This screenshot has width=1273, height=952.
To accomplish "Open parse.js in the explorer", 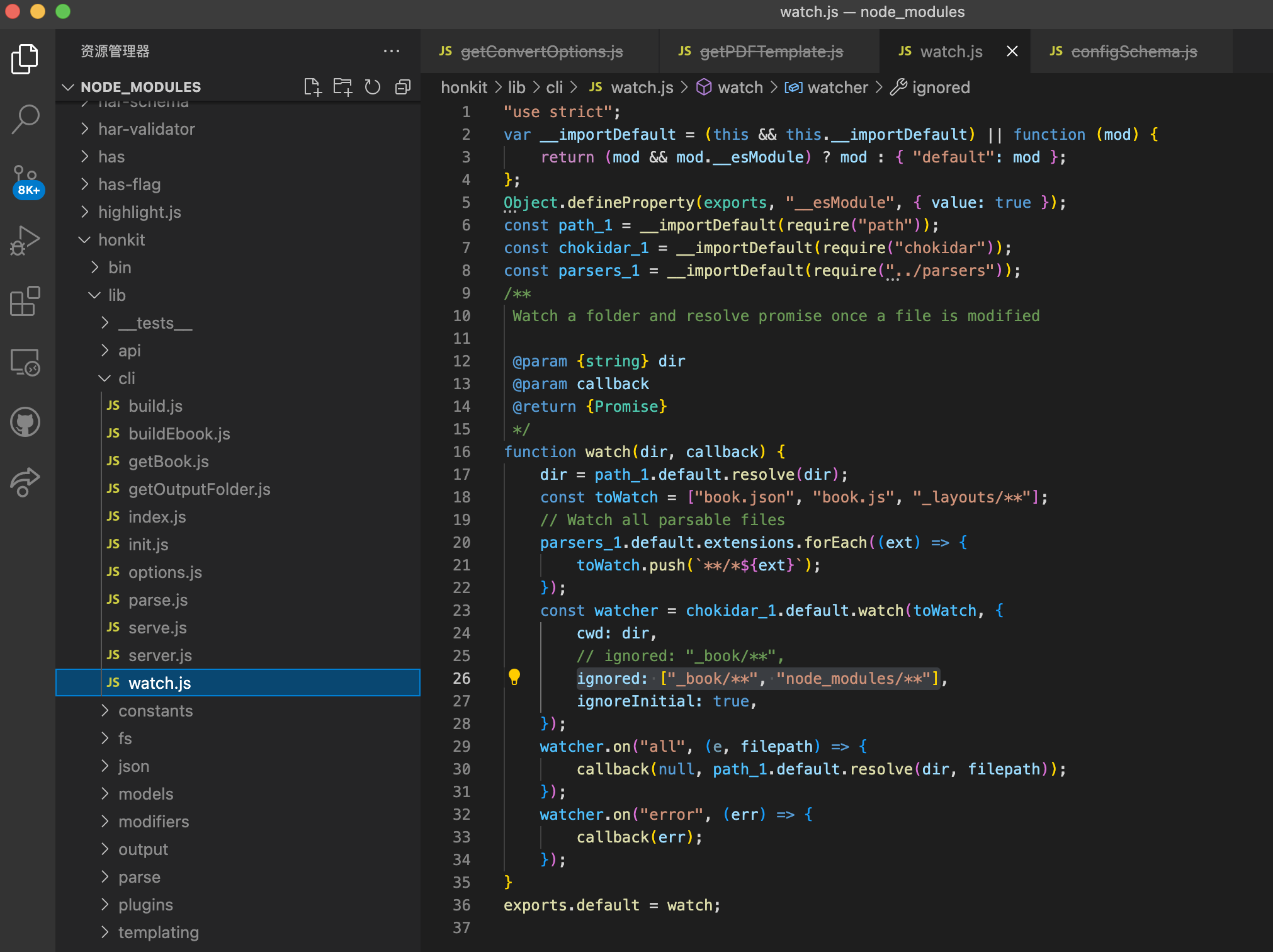I will coord(238,600).
